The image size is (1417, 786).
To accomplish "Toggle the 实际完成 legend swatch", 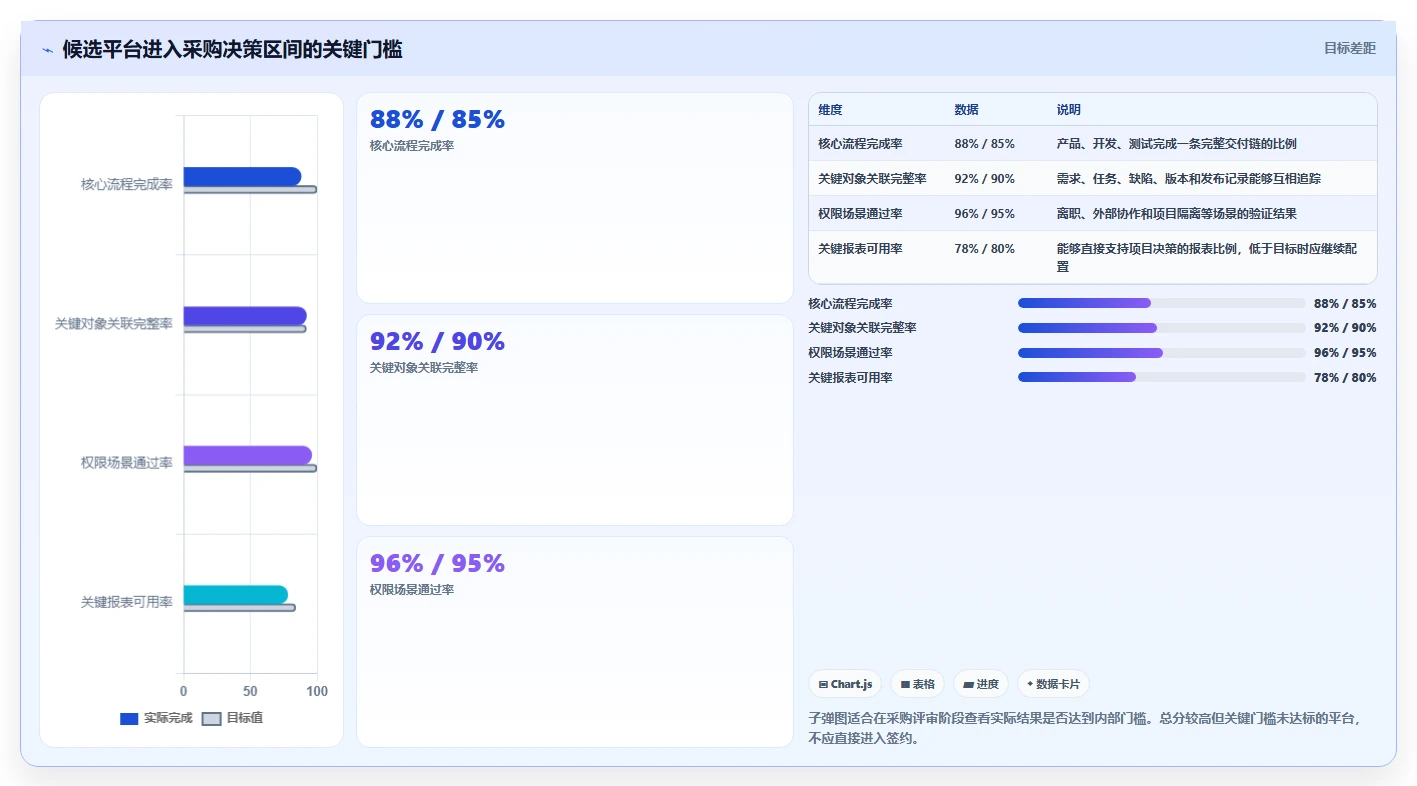I will click(129, 718).
